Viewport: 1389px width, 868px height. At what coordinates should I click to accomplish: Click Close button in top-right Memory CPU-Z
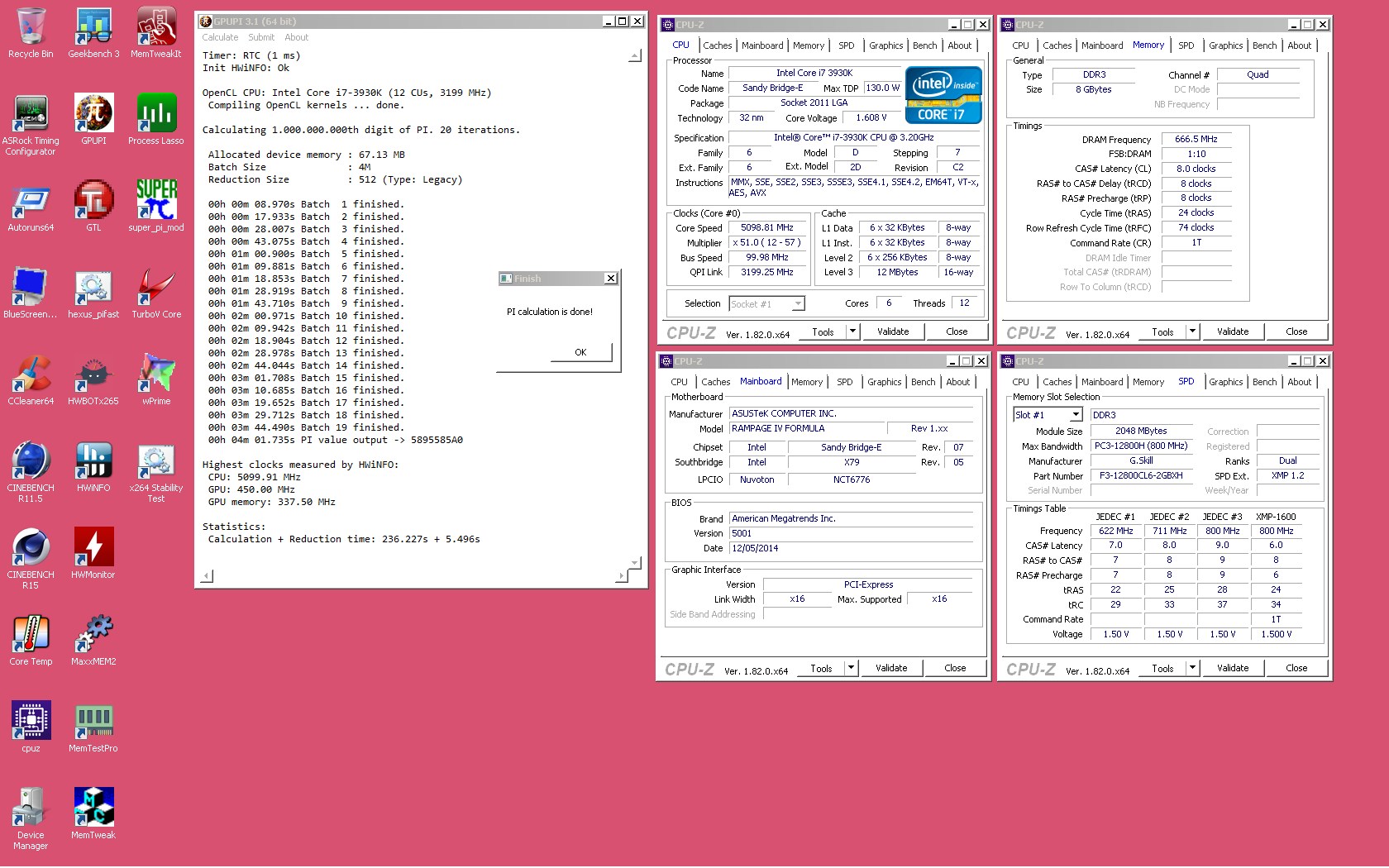pyautogui.click(x=1296, y=331)
